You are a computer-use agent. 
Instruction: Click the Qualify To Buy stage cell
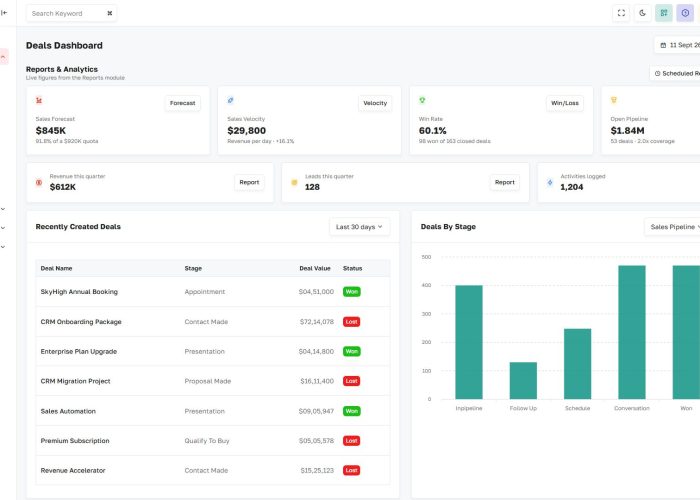point(207,441)
